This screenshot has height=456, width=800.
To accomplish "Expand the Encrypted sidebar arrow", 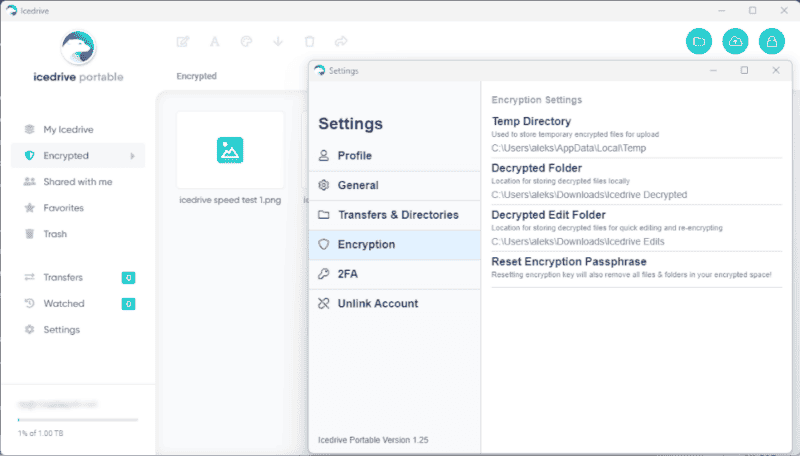I will click(x=133, y=156).
